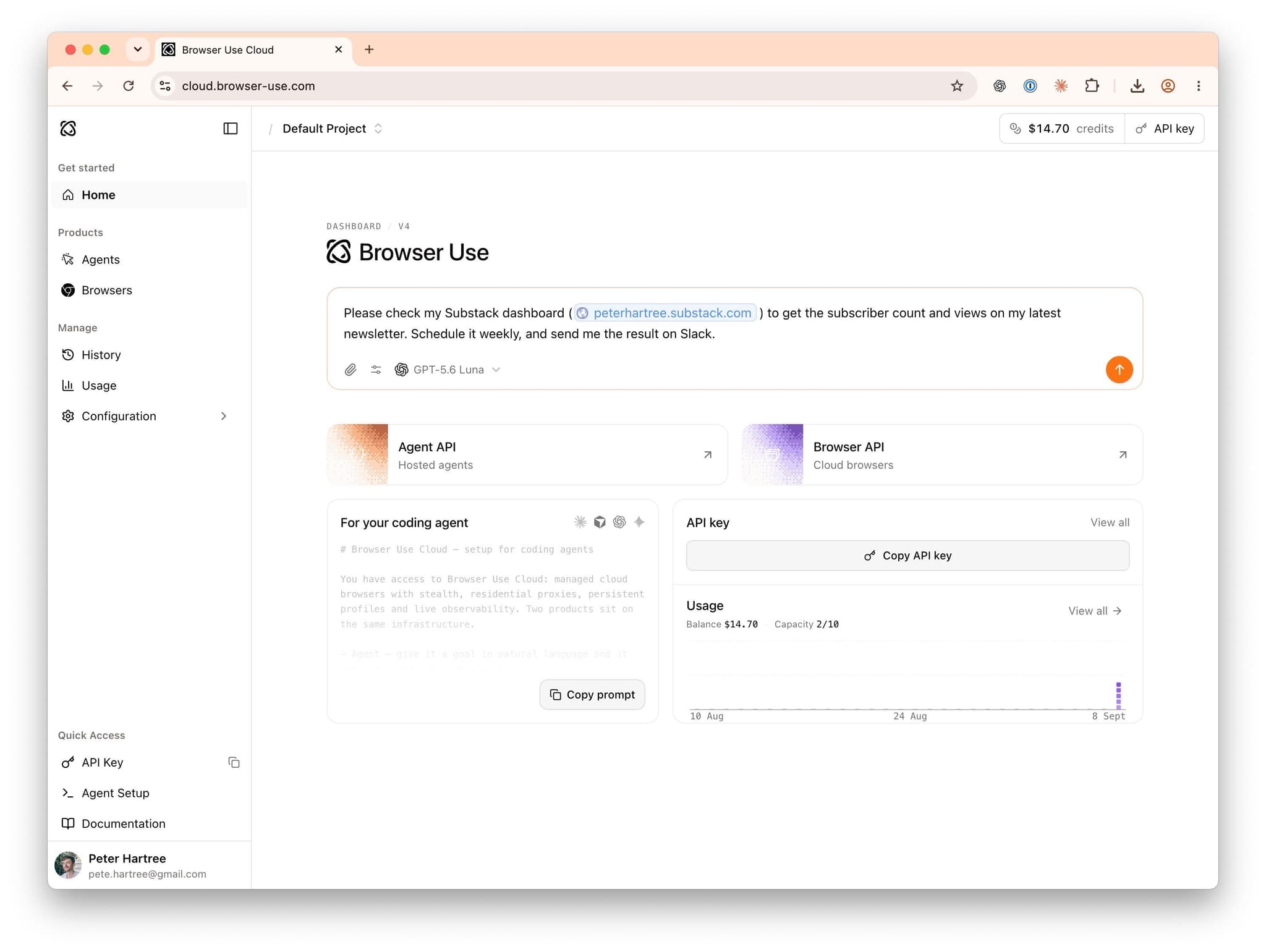Open Peter Hartree account profile

(x=149, y=865)
